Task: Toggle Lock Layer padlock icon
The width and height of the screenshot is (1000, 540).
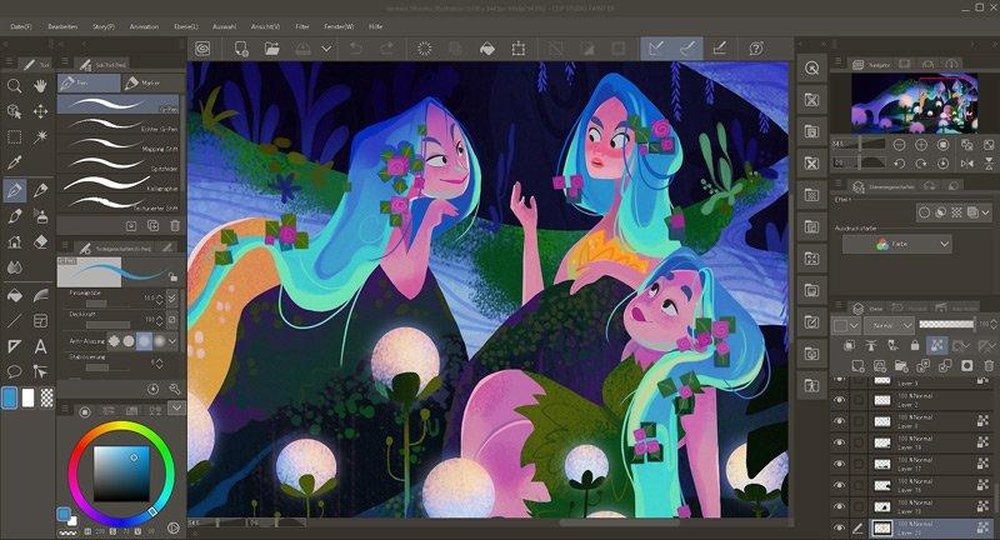Action: pyautogui.click(x=915, y=346)
